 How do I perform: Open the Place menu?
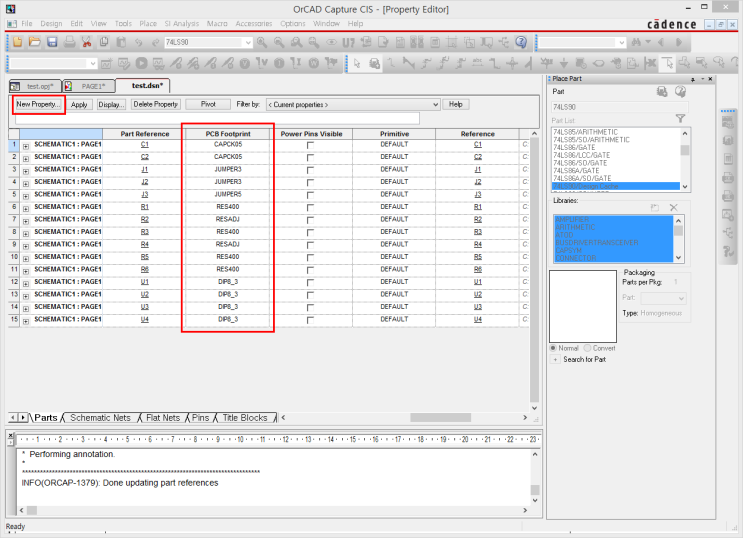pos(147,23)
